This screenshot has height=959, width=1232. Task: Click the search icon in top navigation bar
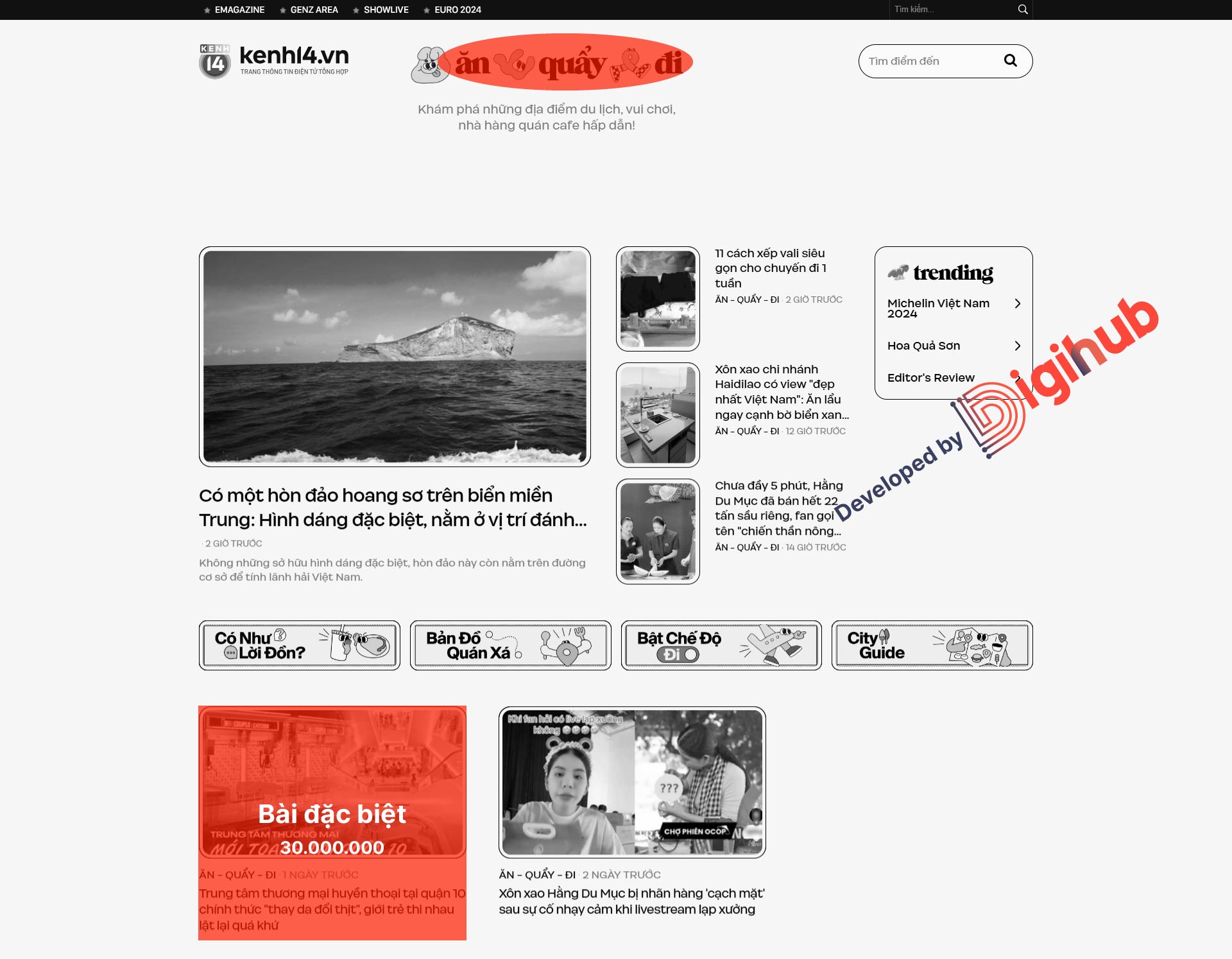coord(1022,9)
